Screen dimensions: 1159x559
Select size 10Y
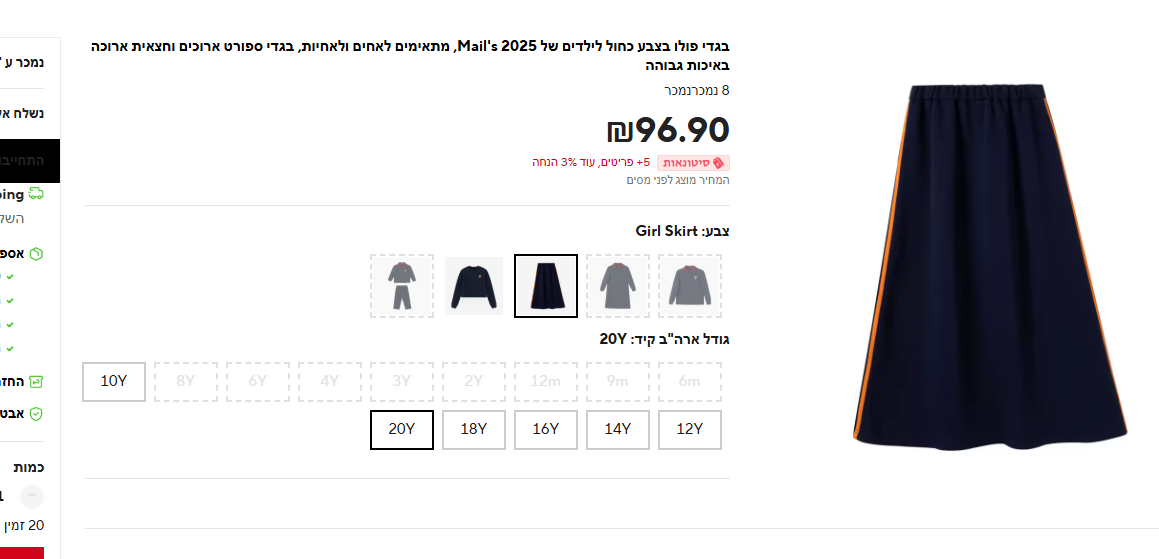[x=114, y=382]
